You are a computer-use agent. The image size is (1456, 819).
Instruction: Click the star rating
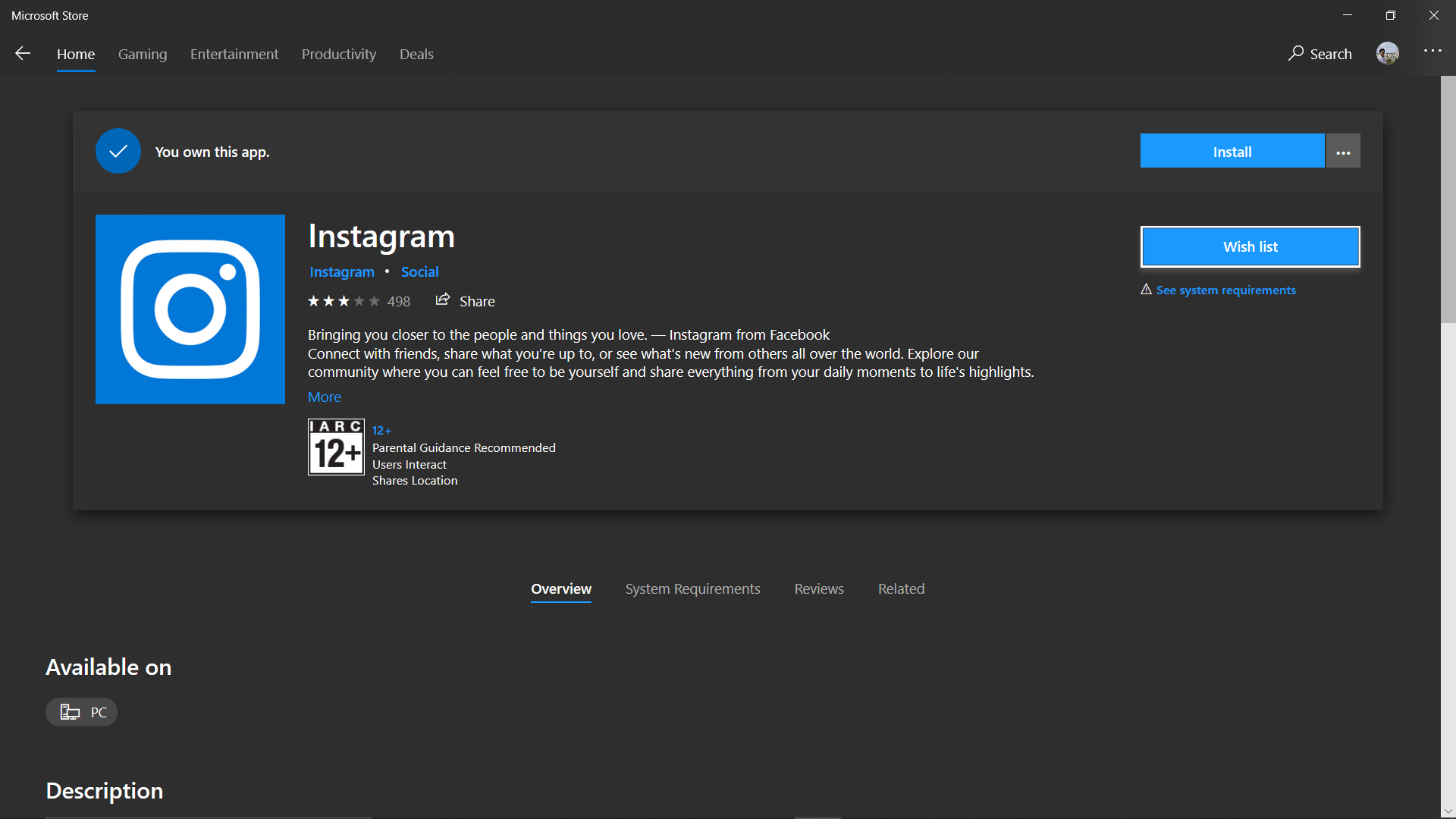coord(344,301)
